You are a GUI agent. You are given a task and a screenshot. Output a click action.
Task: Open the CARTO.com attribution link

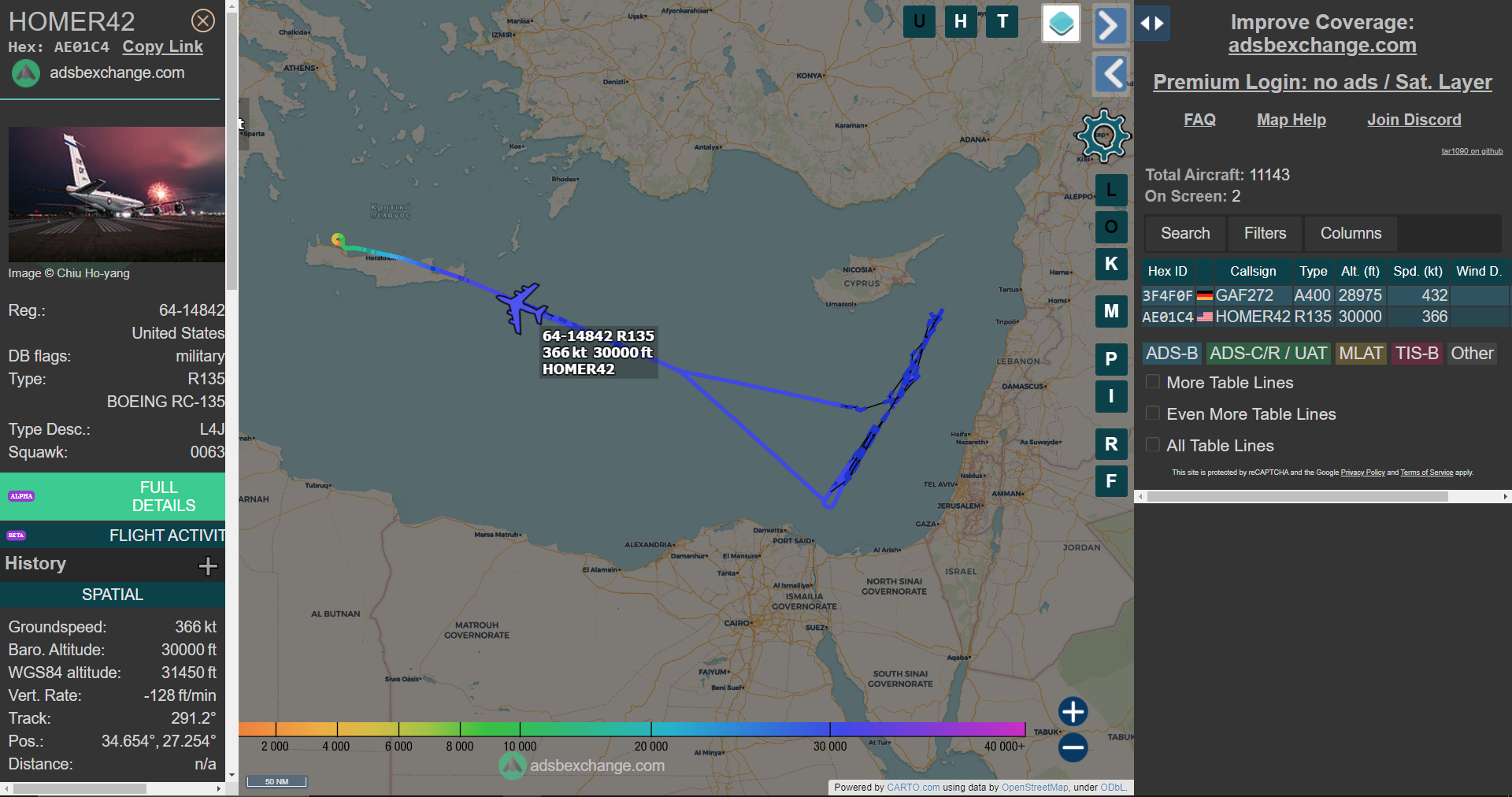click(913, 788)
